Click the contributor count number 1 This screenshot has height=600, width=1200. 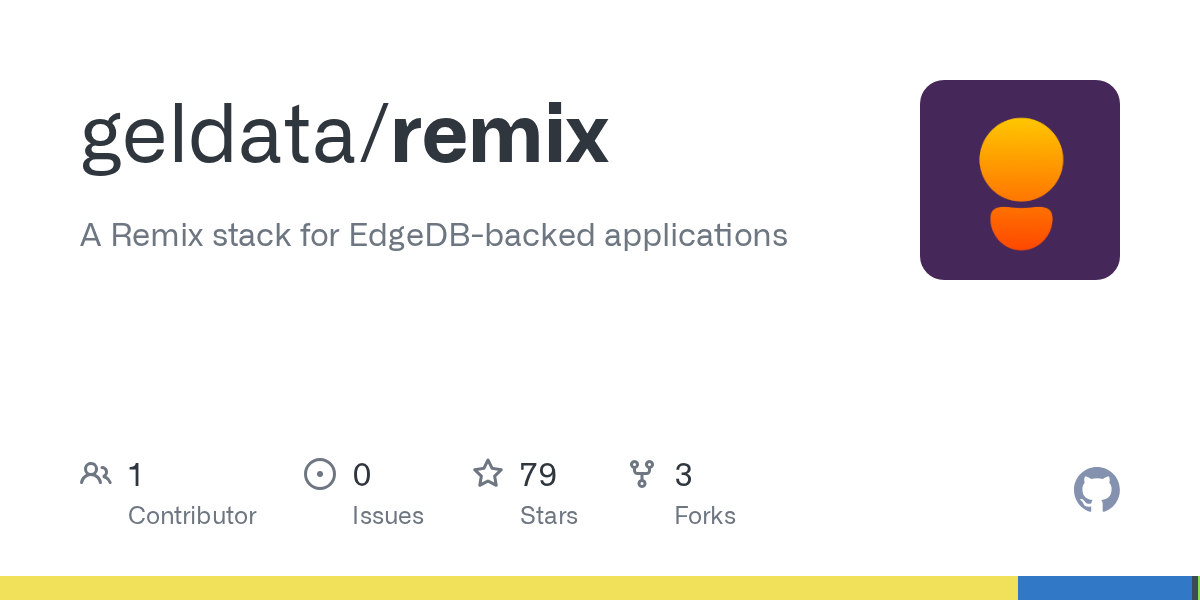click(135, 474)
